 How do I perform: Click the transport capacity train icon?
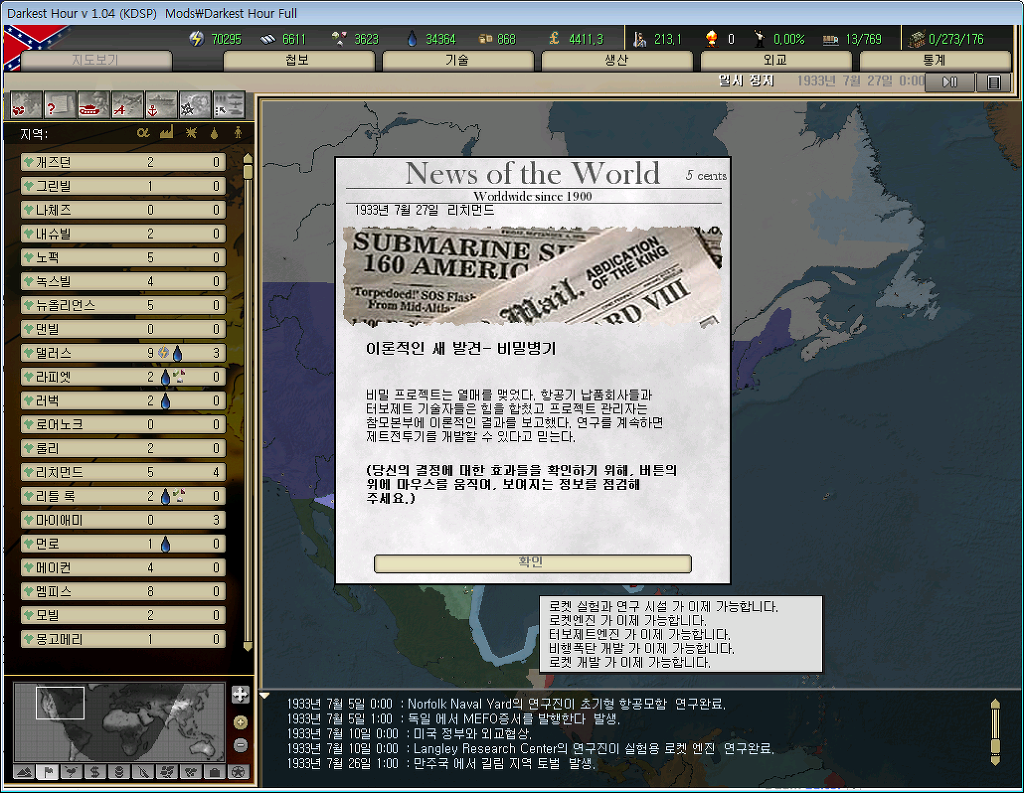coord(831,39)
